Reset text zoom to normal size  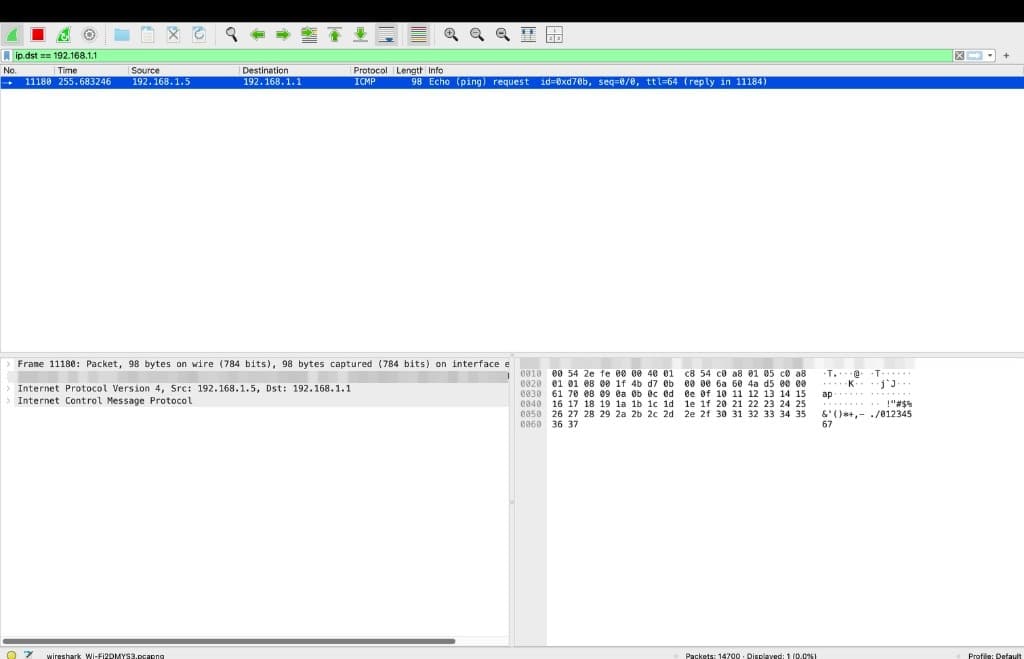click(x=502, y=35)
